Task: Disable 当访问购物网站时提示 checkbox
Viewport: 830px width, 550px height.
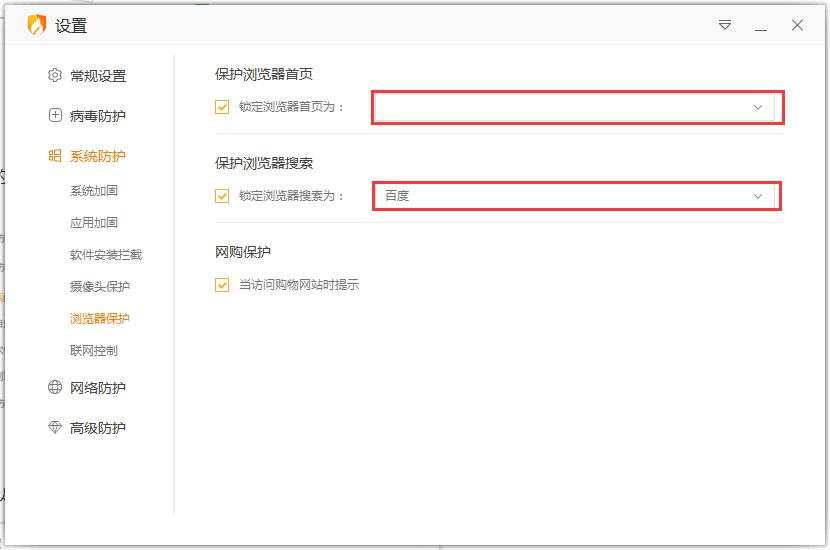Action: [222, 285]
